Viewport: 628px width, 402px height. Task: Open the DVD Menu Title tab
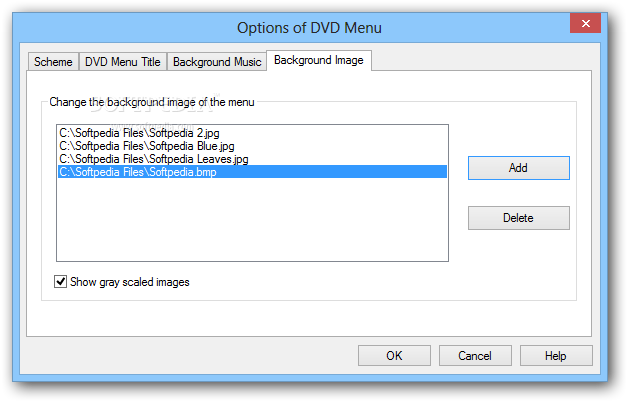pyautogui.click(x=123, y=62)
